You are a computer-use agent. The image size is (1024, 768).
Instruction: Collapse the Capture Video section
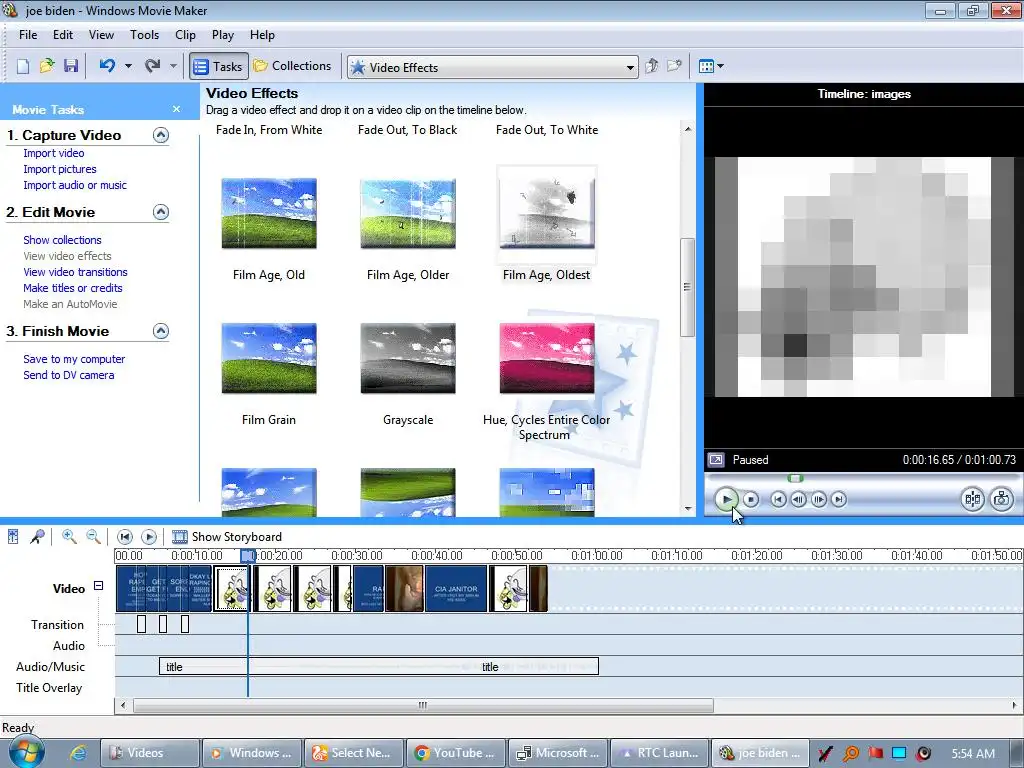pyautogui.click(x=161, y=135)
